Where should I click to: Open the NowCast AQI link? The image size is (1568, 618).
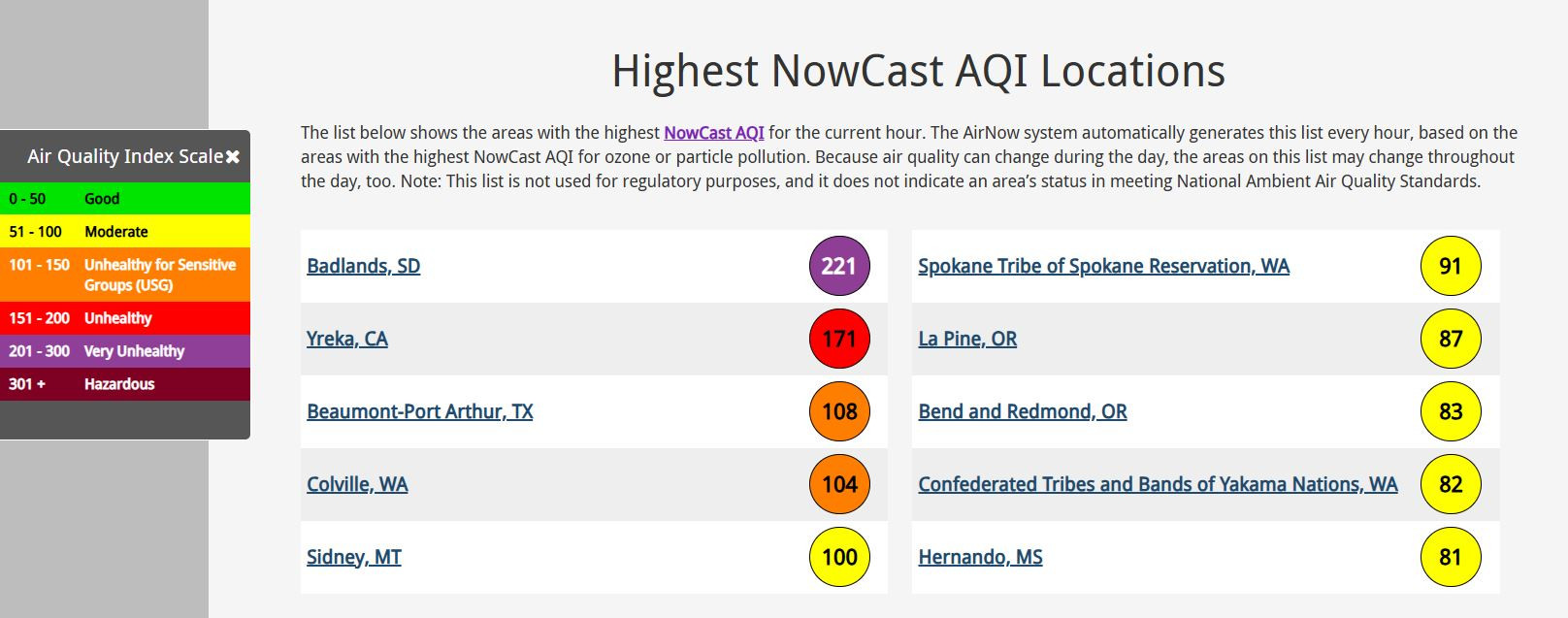pos(714,133)
